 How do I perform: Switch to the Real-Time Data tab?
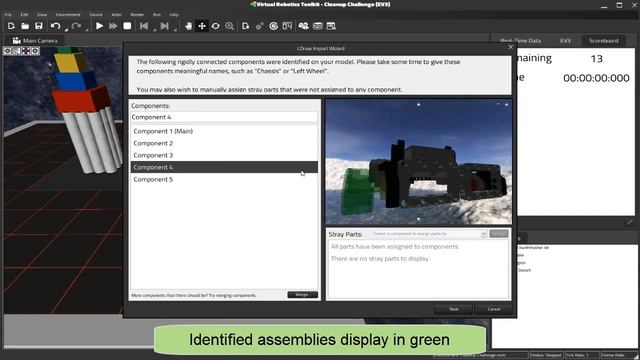(520, 40)
